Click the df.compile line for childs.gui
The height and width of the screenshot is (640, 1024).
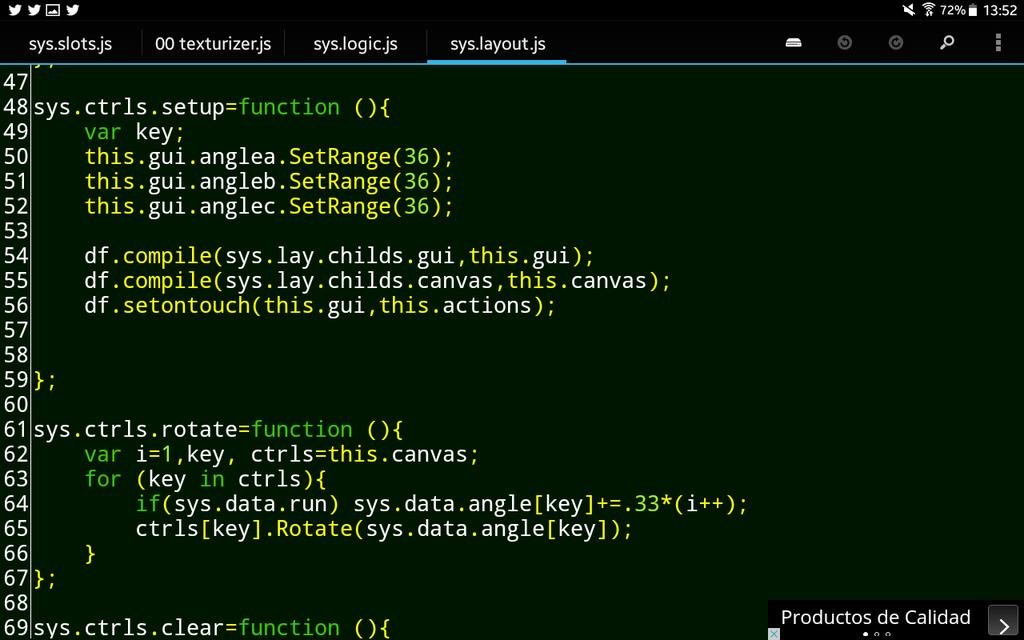click(x=339, y=256)
